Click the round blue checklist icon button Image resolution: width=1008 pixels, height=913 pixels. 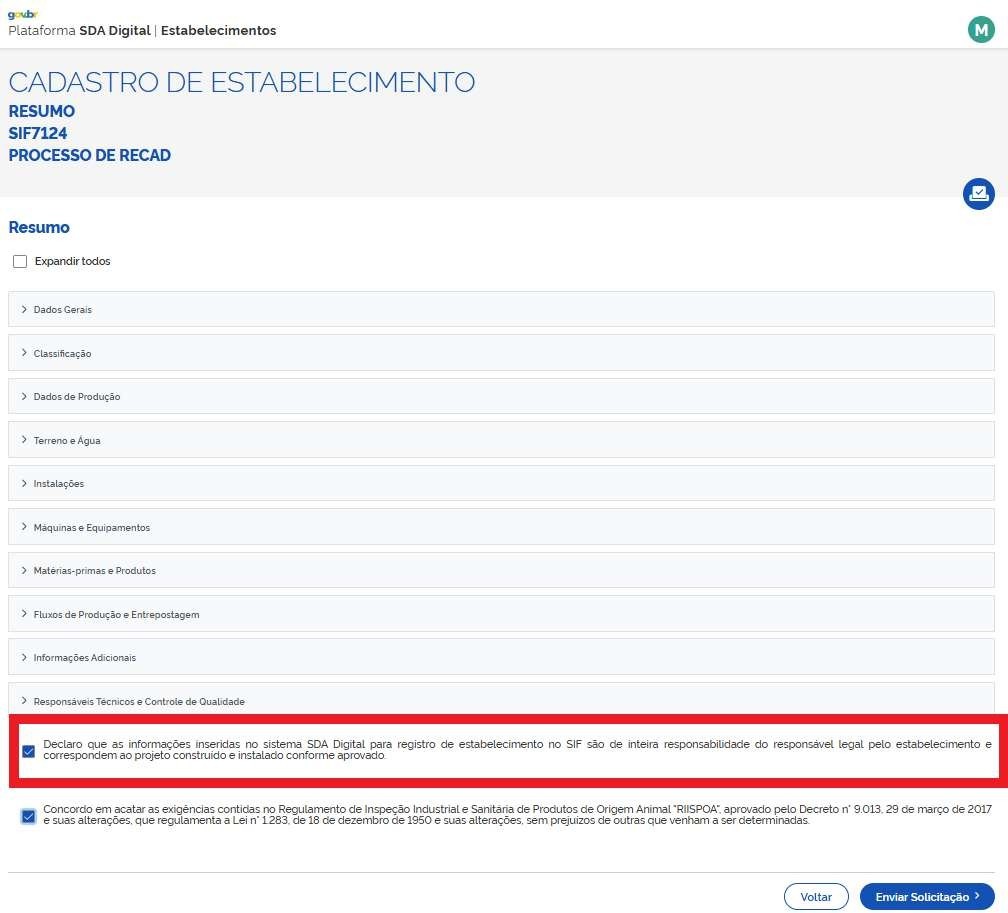978,193
